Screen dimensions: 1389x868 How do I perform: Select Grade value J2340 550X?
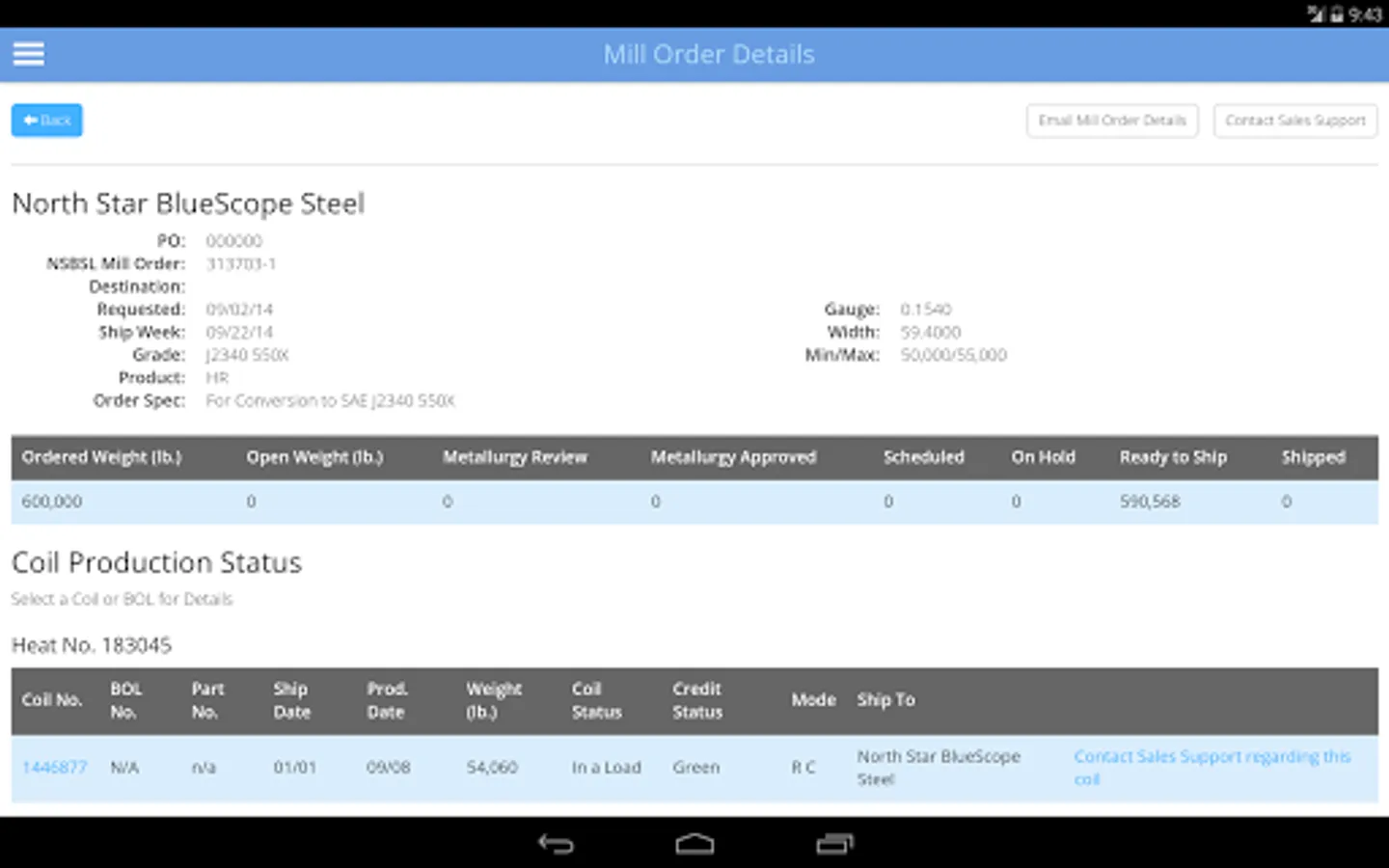click(247, 355)
